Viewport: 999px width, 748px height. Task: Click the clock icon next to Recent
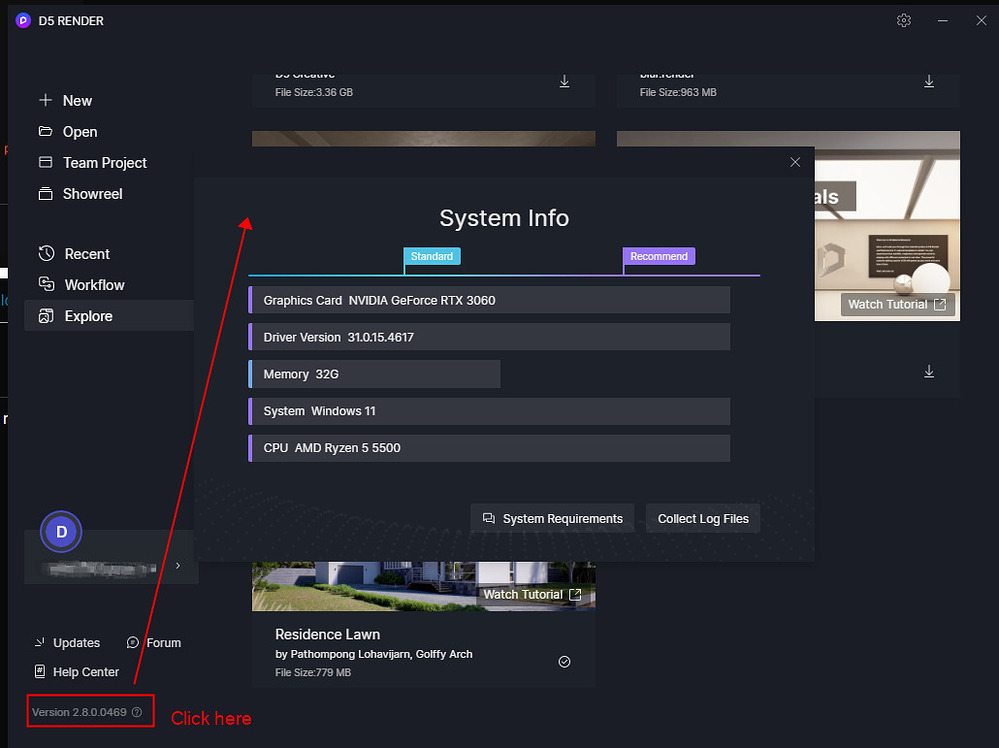point(44,253)
